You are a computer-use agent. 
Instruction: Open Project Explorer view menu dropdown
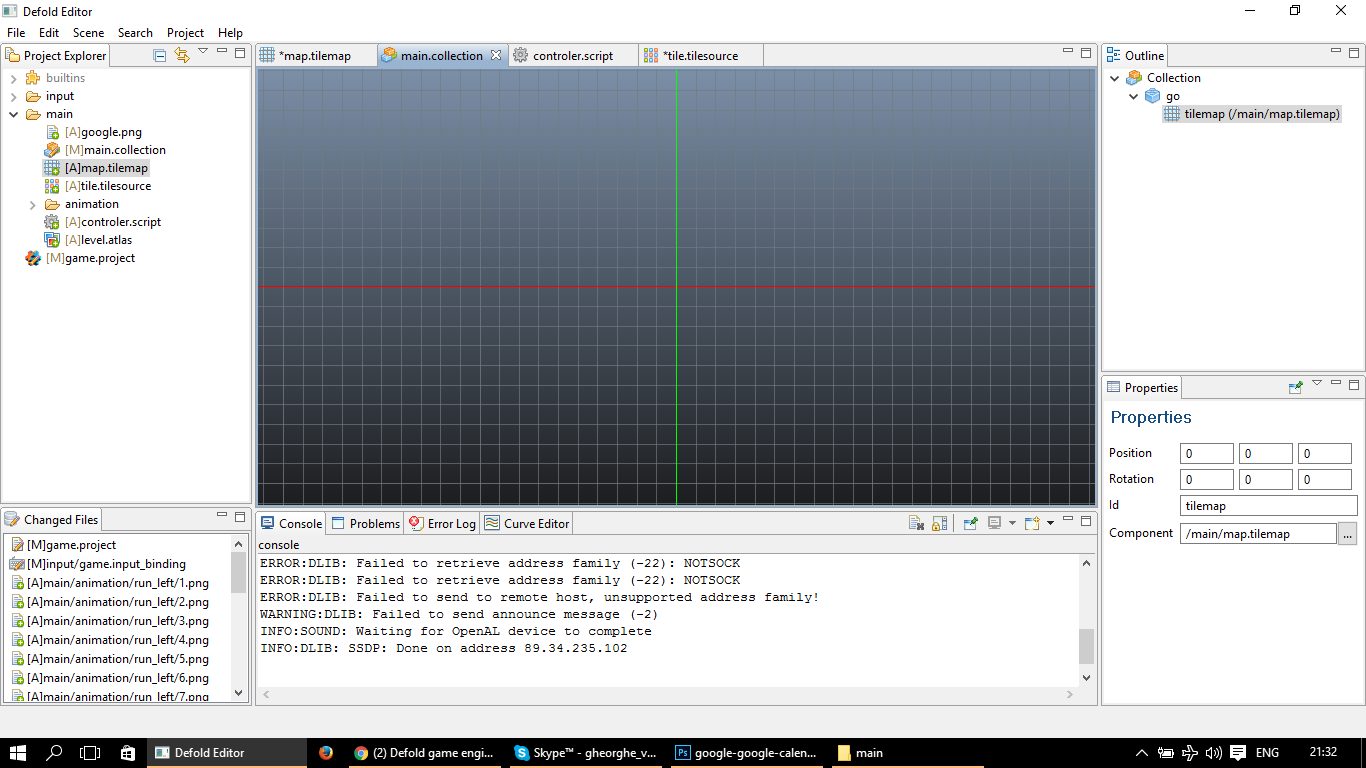click(x=203, y=52)
